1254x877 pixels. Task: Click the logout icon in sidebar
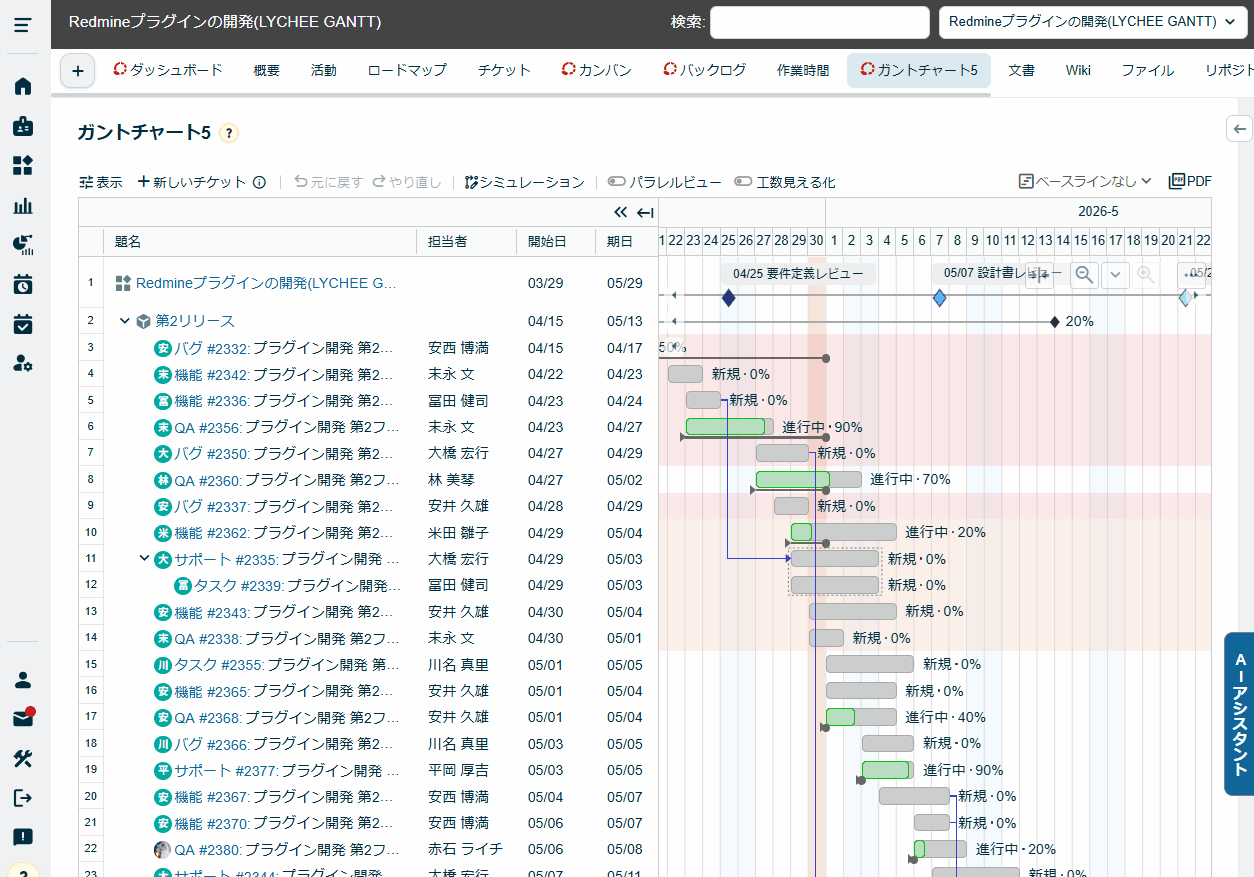[23, 797]
